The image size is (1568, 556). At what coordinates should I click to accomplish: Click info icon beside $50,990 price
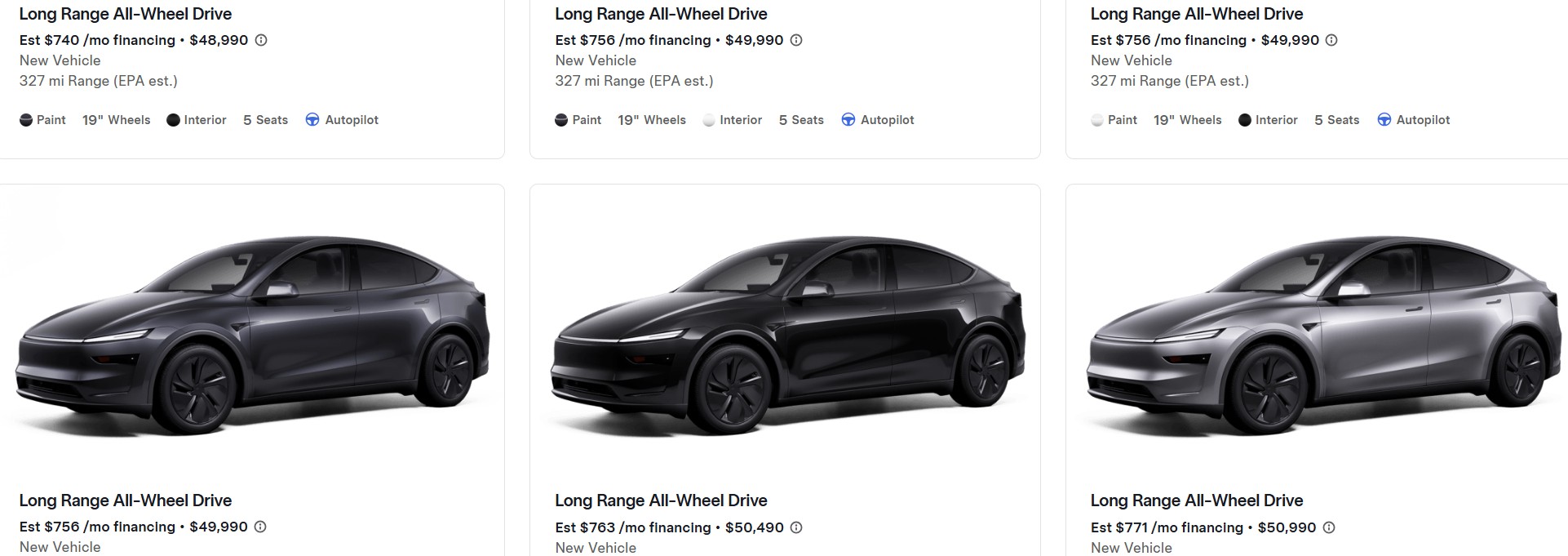point(1329,527)
